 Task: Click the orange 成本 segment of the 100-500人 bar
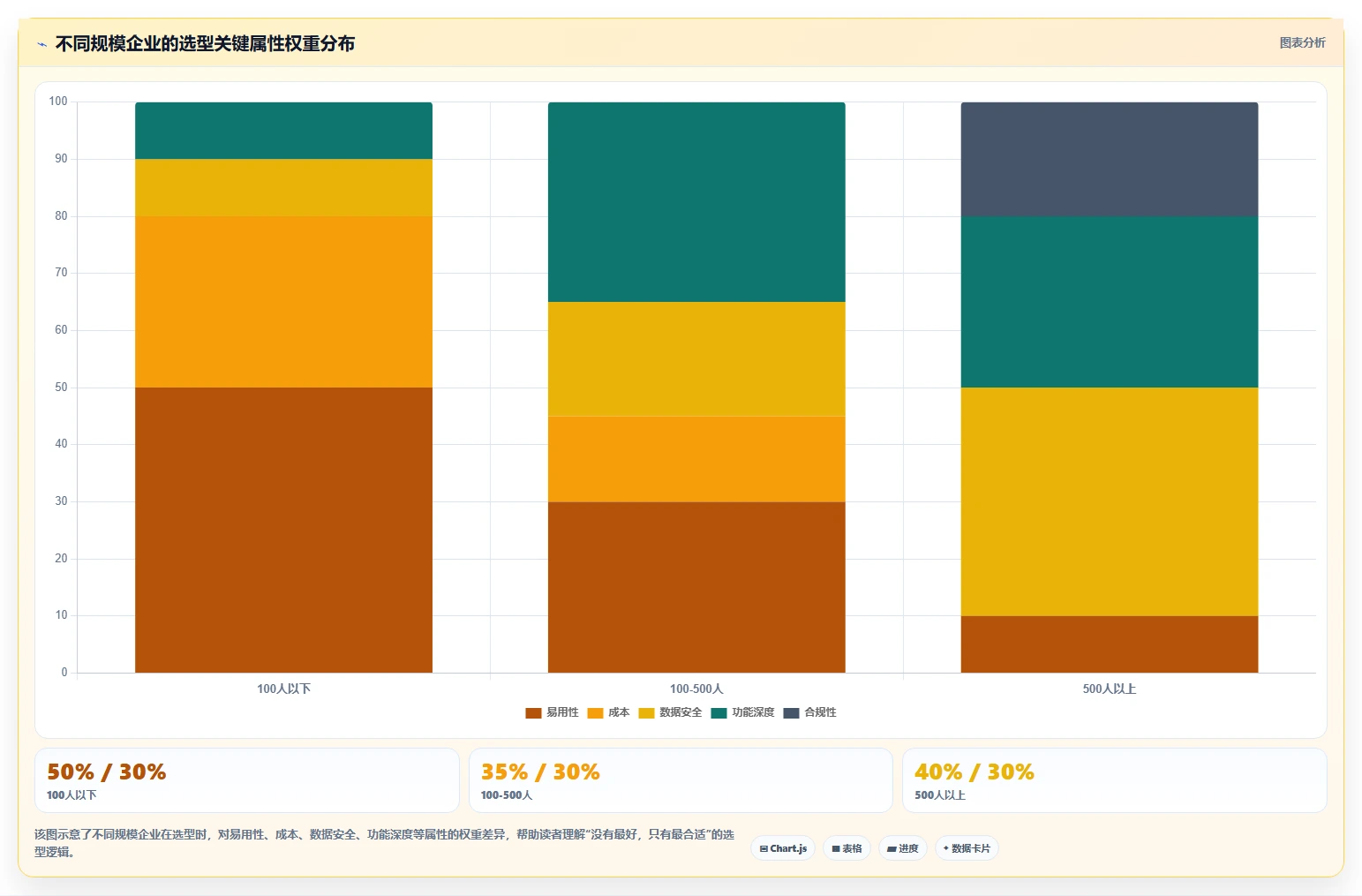pyautogui.click(x=696, y=459)
